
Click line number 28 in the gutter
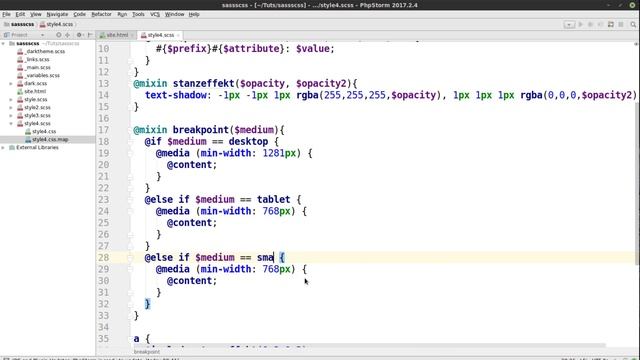[x=103, y=258]
